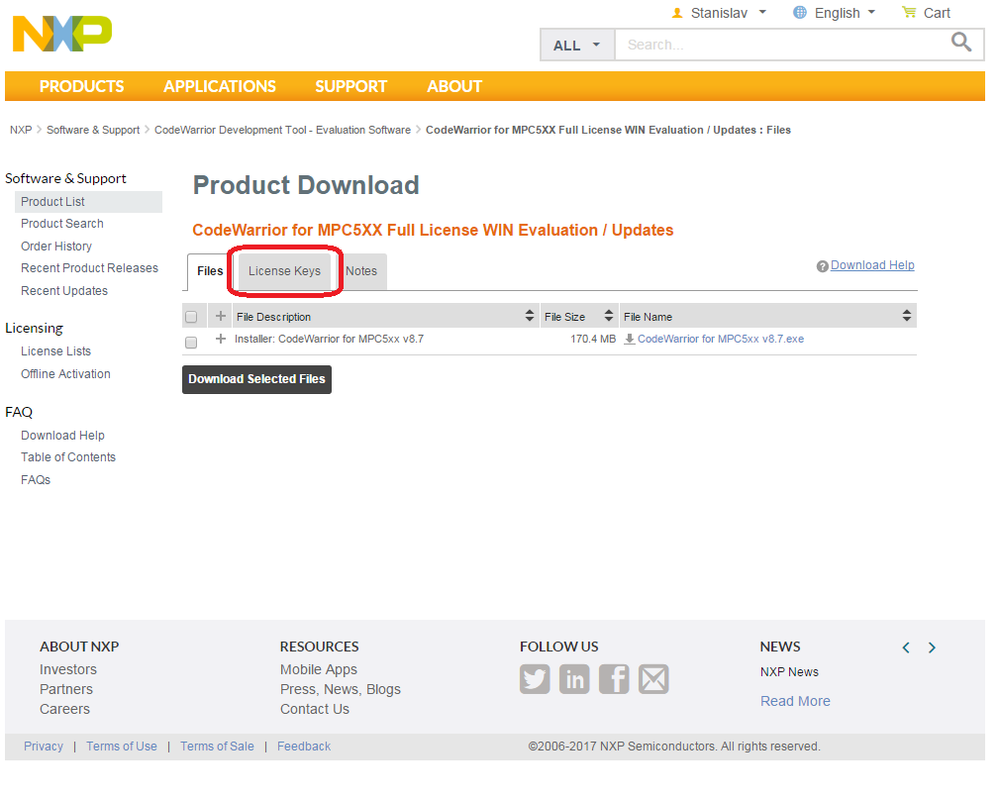Open the Stanislav account dropdown
The width and height of the screenshot is (999, 796).
729,13
